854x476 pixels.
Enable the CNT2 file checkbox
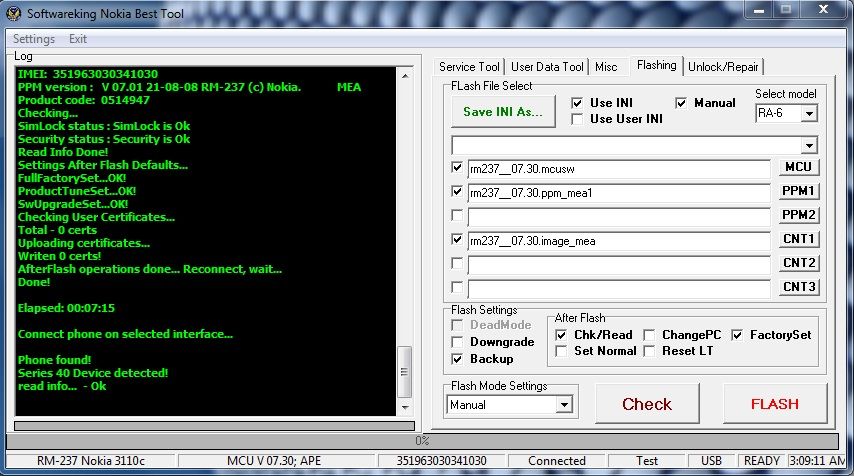point(457,264)
